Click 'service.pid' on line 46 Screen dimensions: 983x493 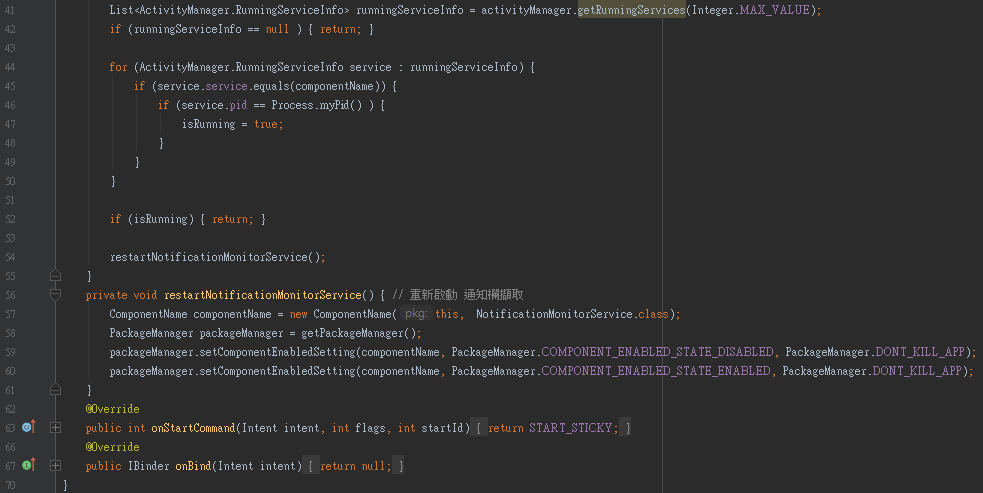click(214, 105)
